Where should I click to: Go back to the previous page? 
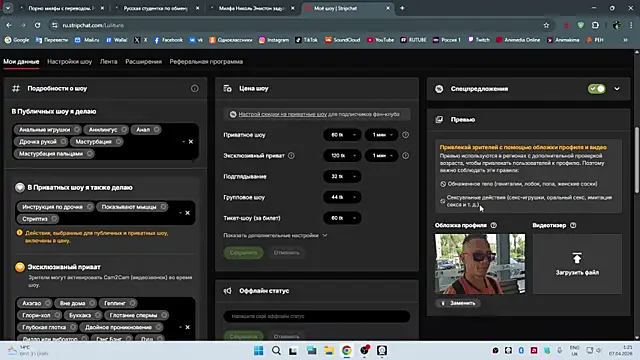[9, 25]
